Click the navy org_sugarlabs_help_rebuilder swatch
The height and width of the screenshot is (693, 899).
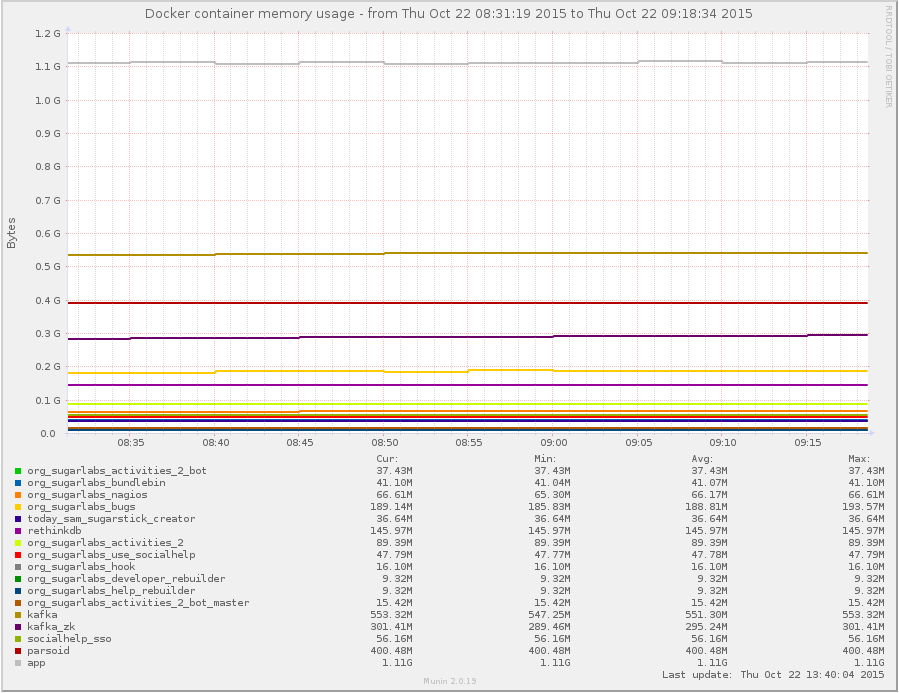click(18, 591)
